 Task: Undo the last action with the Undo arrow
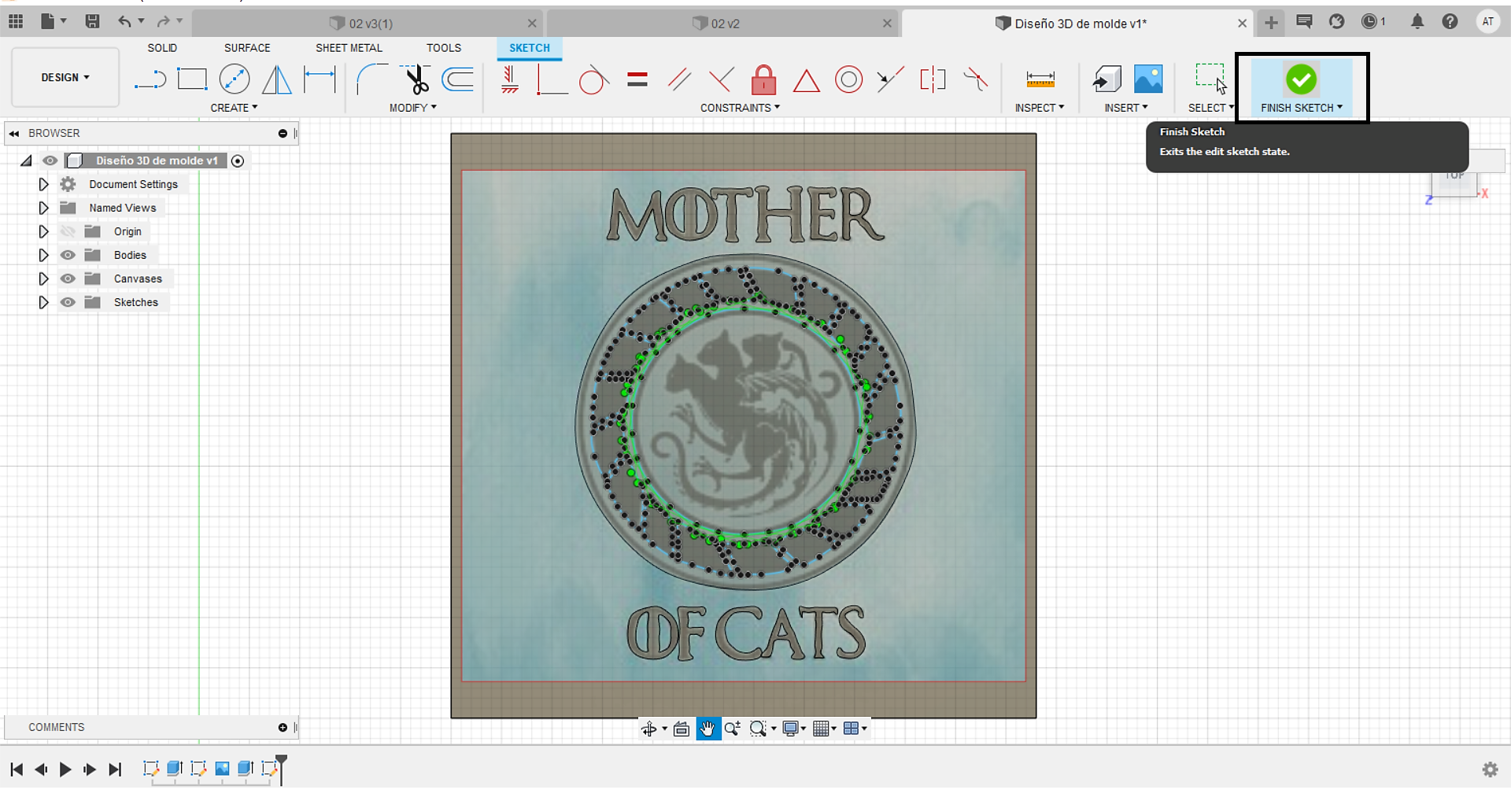(124, 21)
